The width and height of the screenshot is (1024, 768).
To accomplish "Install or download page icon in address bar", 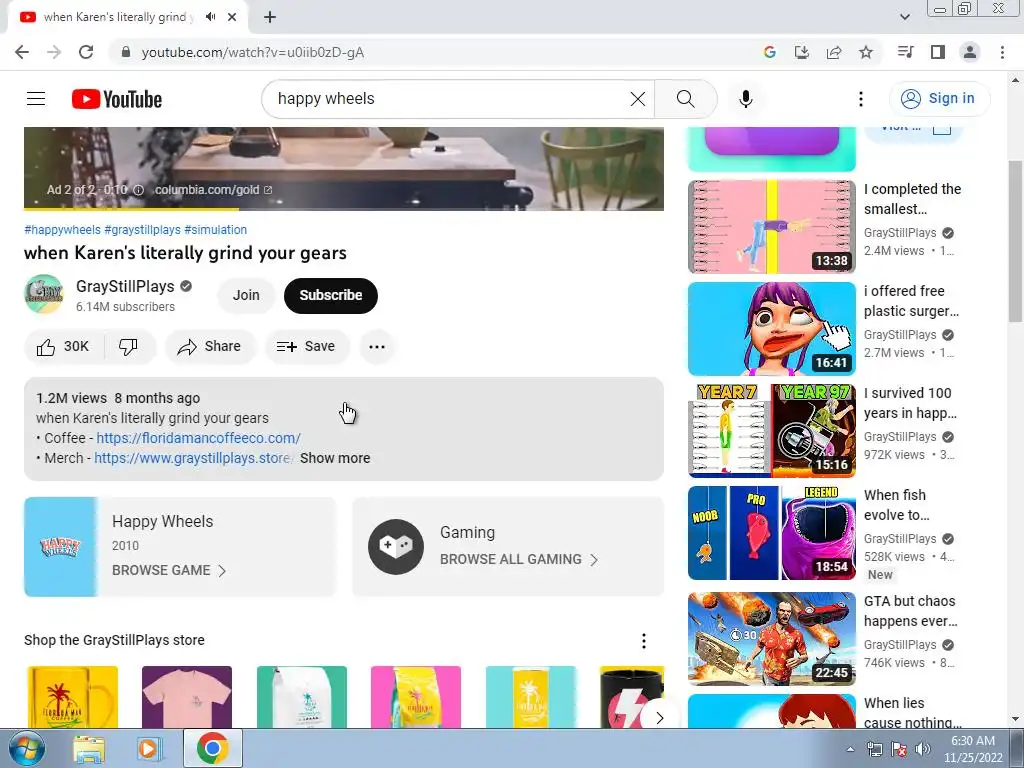I will 802,52.
